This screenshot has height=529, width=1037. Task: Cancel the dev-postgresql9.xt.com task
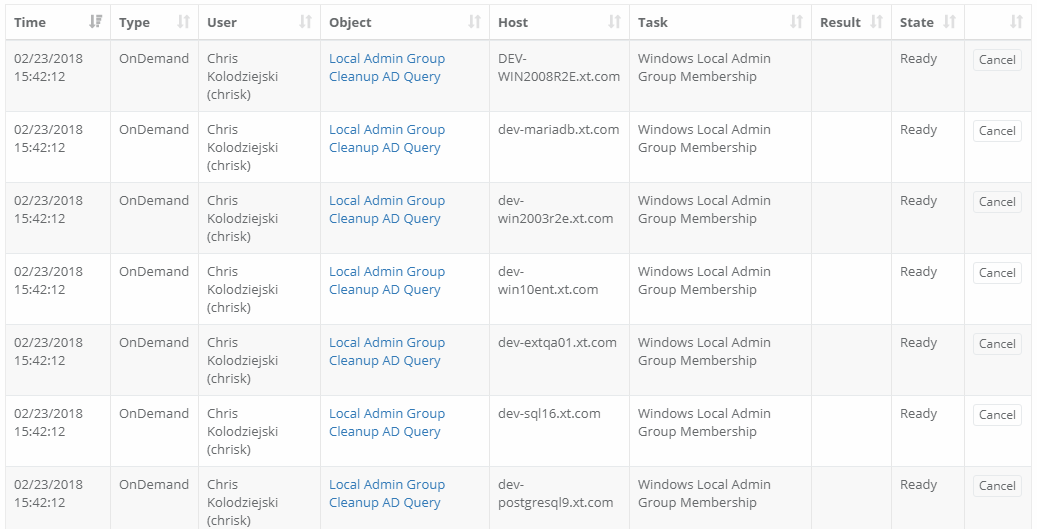[997, 486]
